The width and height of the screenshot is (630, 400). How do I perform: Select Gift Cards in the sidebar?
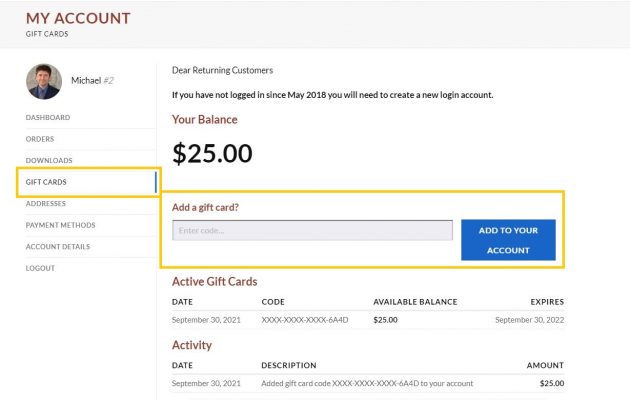click(x=46, y=182)
